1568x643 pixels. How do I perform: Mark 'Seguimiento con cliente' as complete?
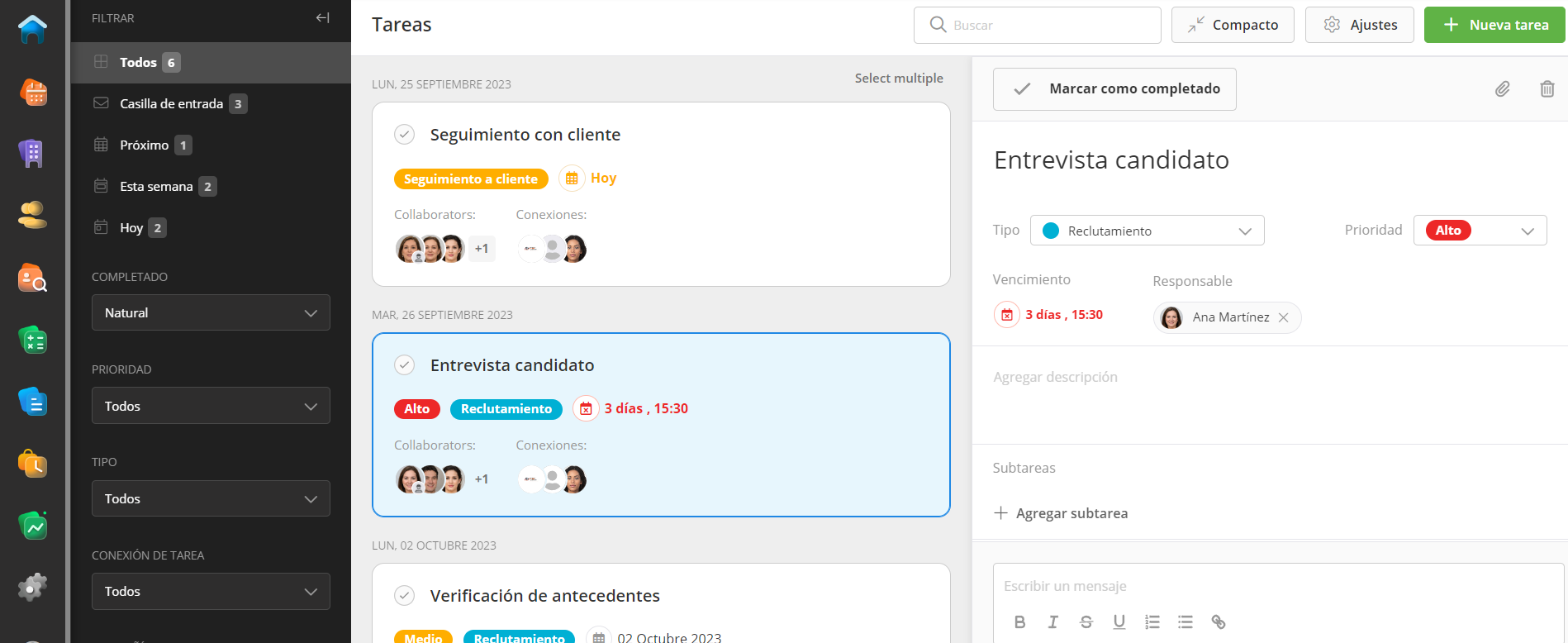click(x=404, y=134)
